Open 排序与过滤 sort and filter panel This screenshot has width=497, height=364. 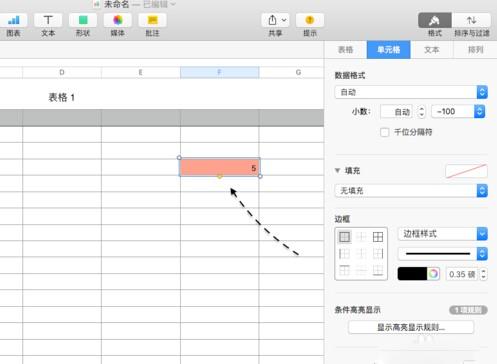471,21
